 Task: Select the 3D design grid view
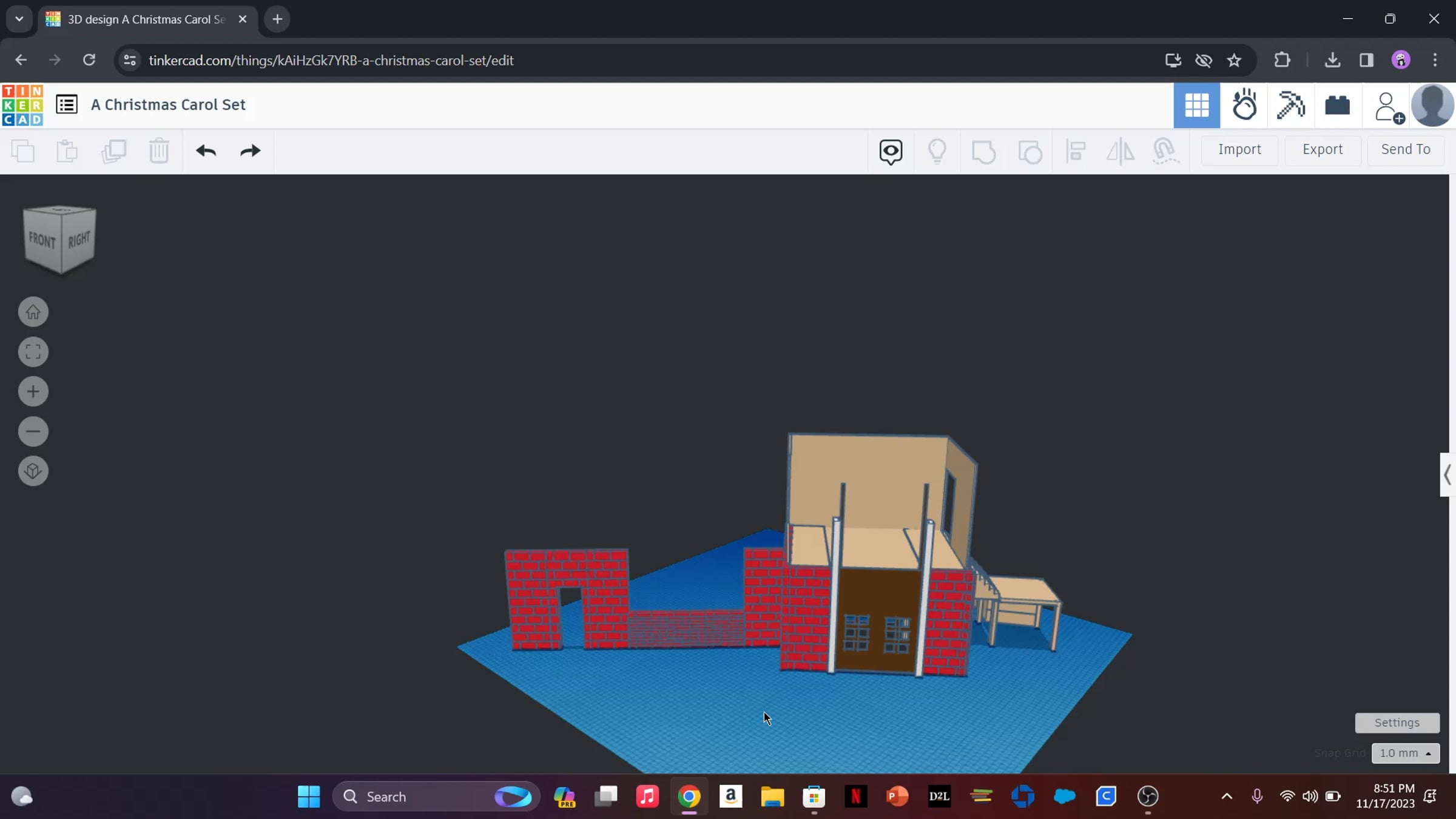[x=1196, y=106]
